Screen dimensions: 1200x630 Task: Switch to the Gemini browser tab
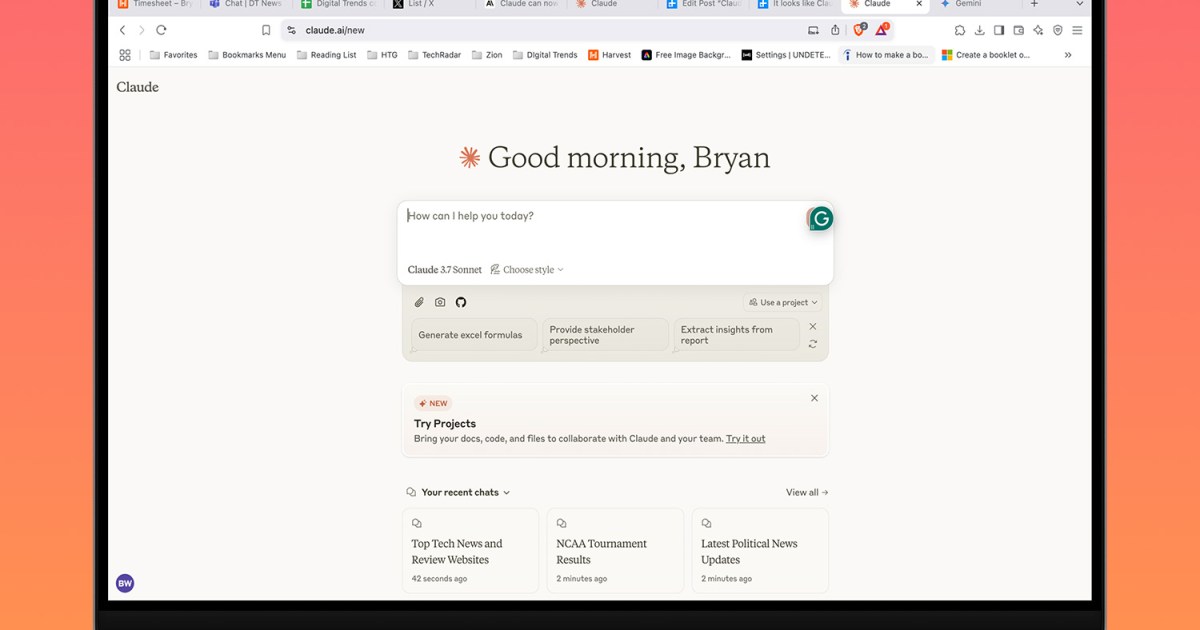[967, 4]
